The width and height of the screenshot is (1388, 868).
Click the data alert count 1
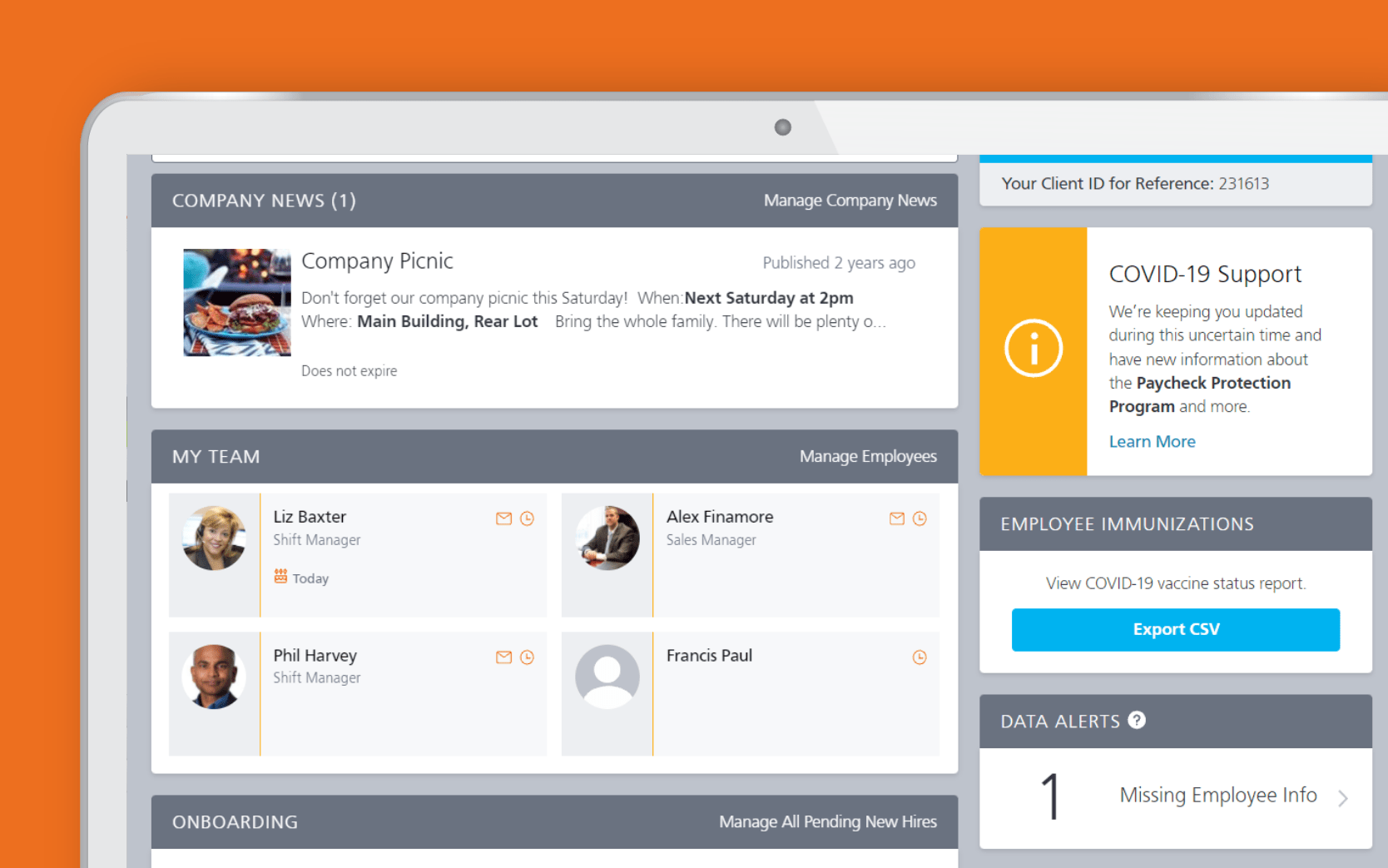1051,796
